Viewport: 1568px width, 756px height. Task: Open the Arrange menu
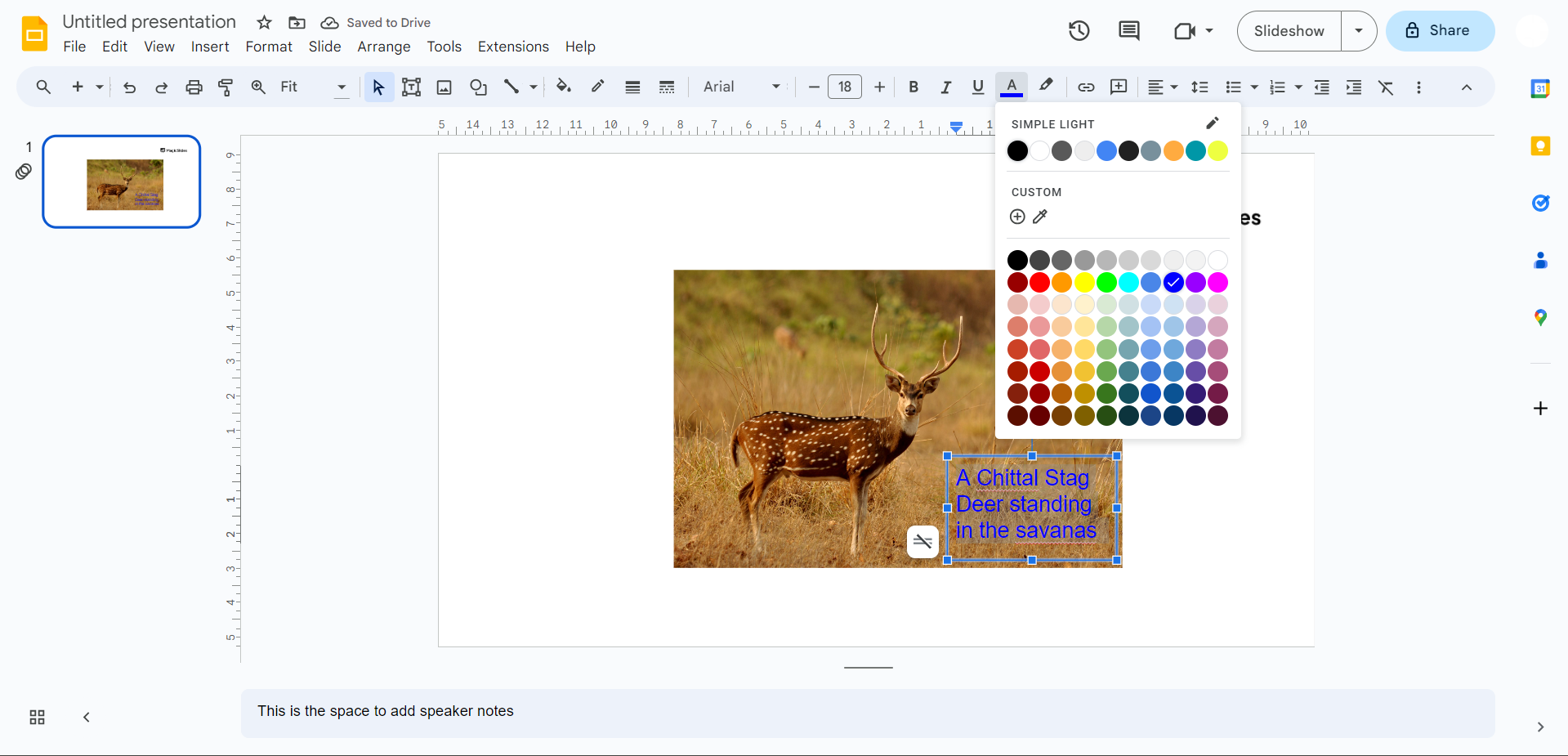[x=383, y=47]
